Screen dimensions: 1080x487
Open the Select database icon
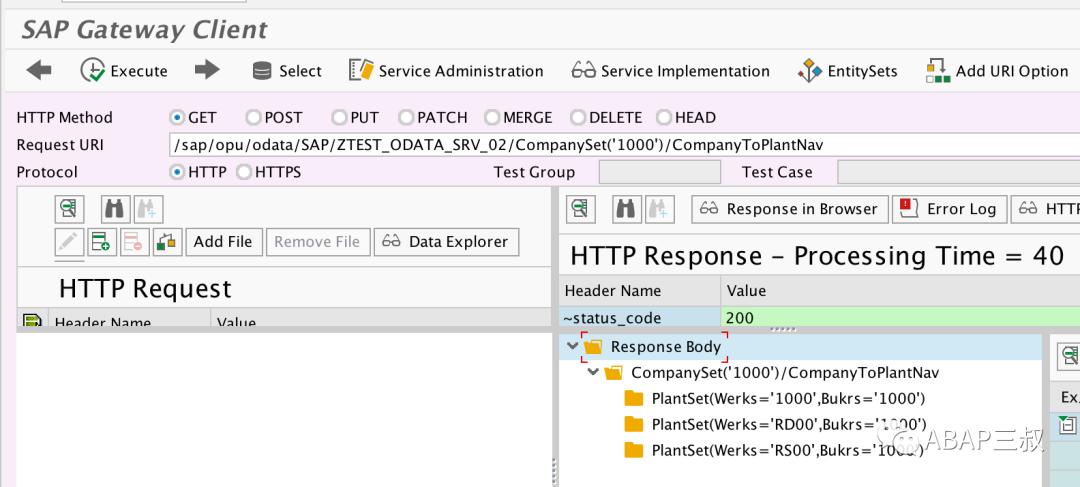click(x=262, y=71)
